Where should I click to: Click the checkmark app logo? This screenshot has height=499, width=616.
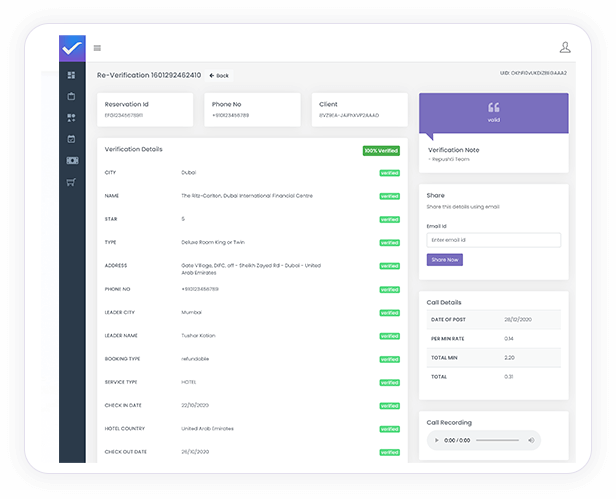[72, 48]
